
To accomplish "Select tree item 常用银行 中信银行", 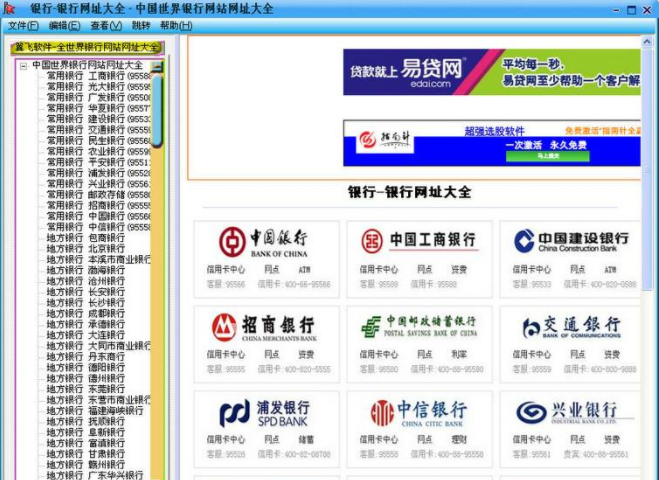I will pyautogui.click(x=98, y=227).
